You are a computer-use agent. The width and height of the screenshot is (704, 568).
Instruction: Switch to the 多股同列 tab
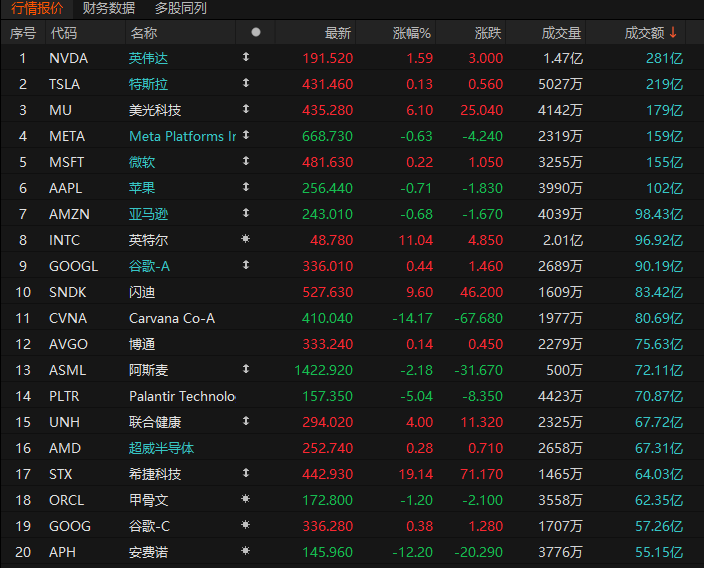[180, 8]
